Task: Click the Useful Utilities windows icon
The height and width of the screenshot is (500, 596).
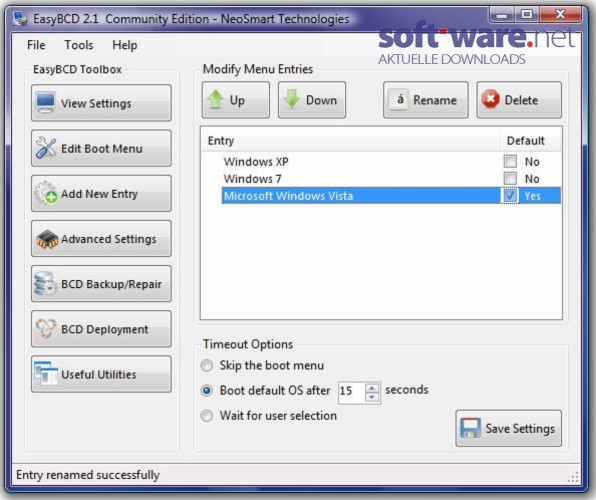Action: (46, 373)
